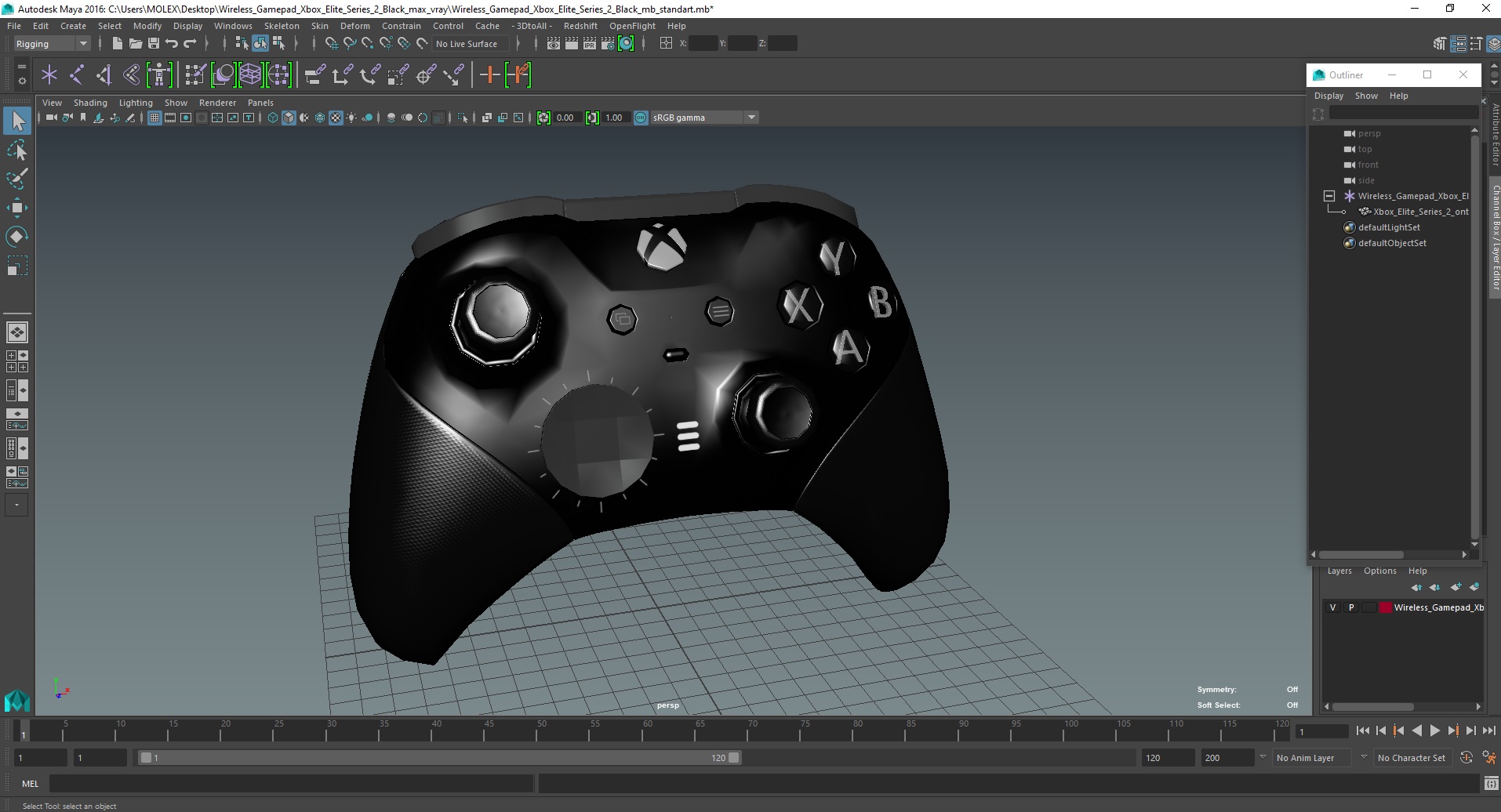Screen dimensions: 1501x812
Task: Open the Render View clapperboard icon
Action: coord(554,44)
